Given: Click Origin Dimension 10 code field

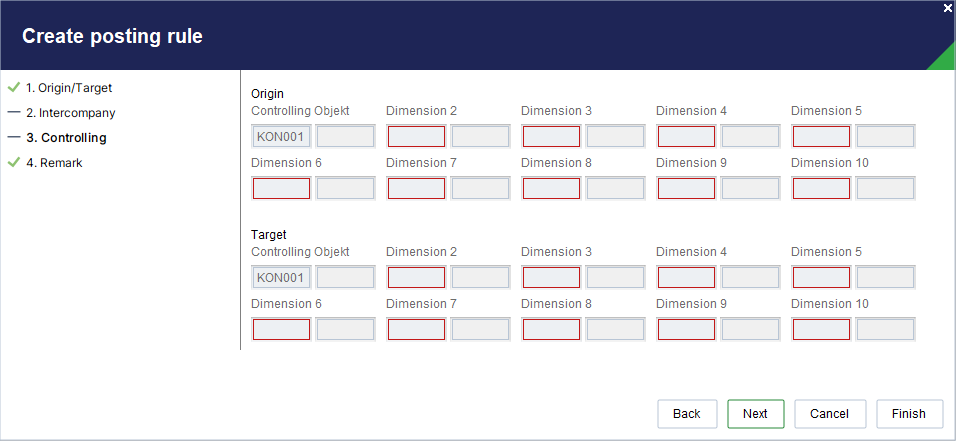Looking at the screenshot, I should [x=821, y=188].
